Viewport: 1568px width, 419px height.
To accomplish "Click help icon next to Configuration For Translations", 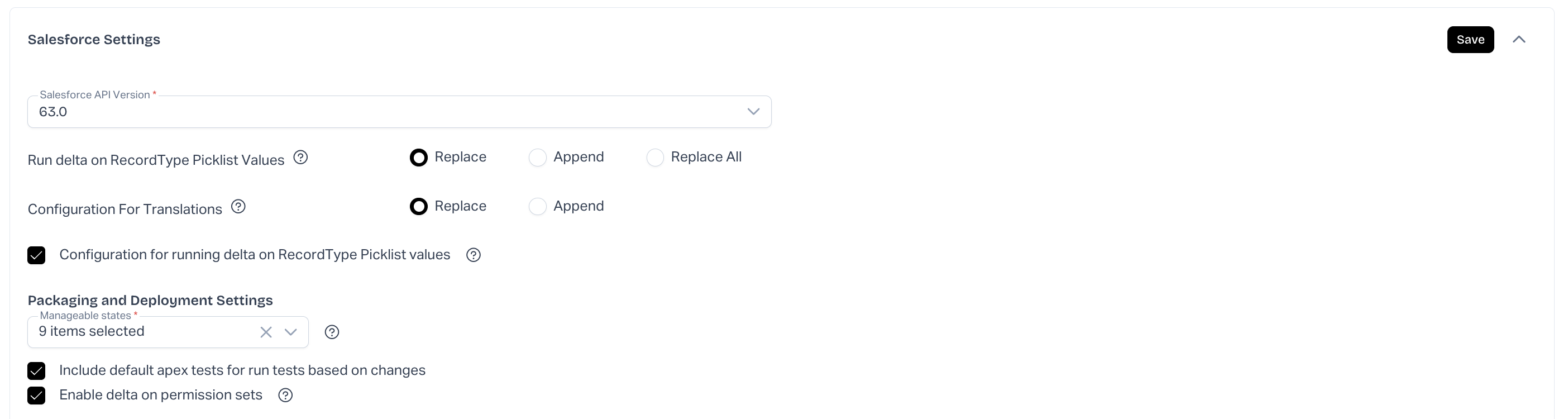I will click(x=238, y=207).
